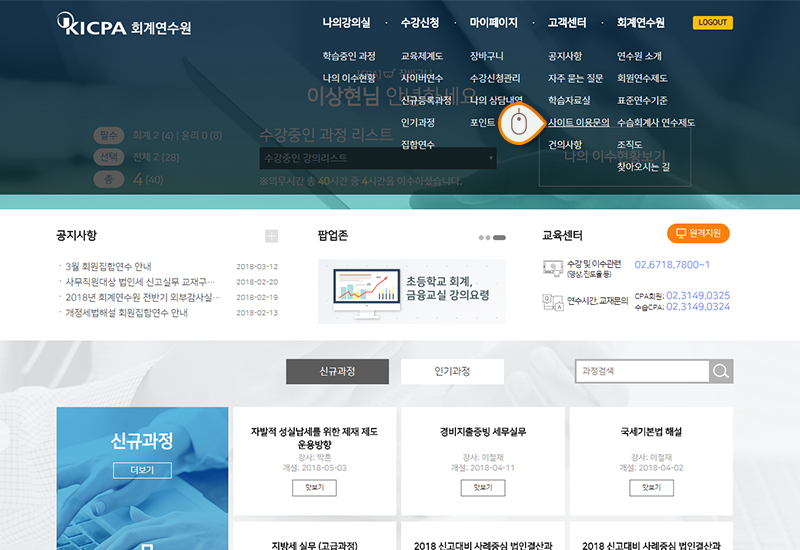
Task: Open course 경비지출증빙 세무실무 title
Action: tap(483, 432)
